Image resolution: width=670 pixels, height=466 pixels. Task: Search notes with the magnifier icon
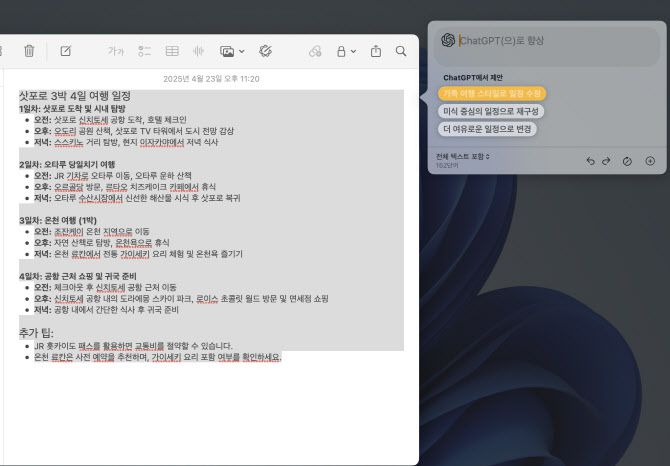(x=401, y=51)
